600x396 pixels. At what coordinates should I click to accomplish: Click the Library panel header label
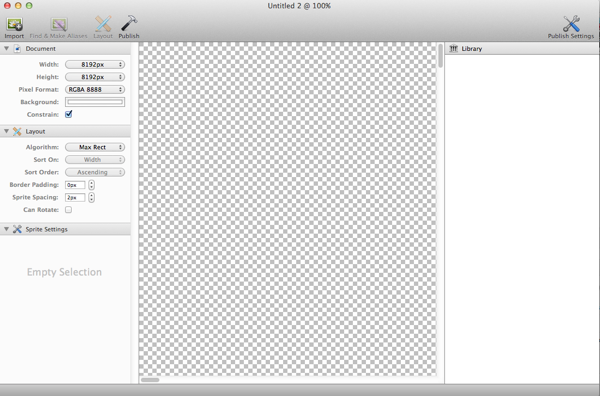pyautogui.click(x=472, y=49)
